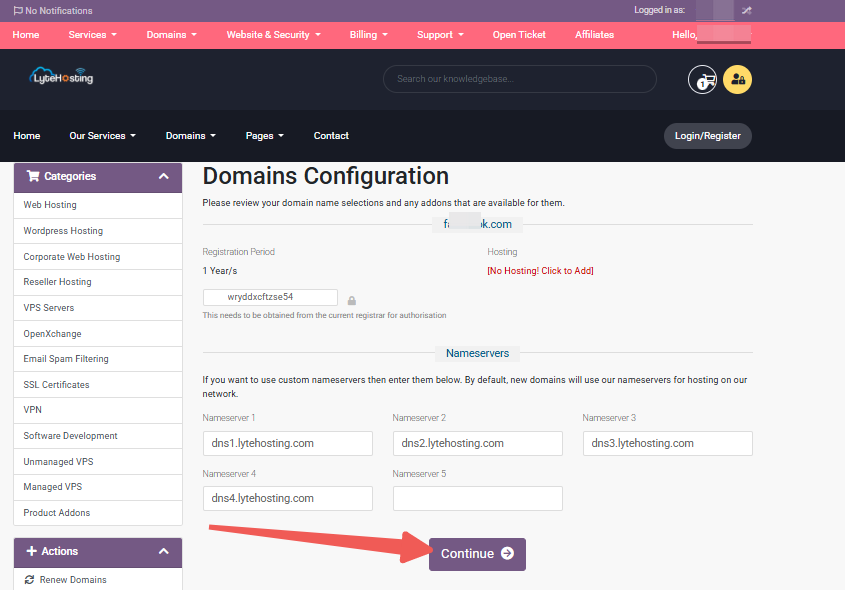The image size is (845, 590).
Task: Click the yellow account login icon
Action: 737,79
